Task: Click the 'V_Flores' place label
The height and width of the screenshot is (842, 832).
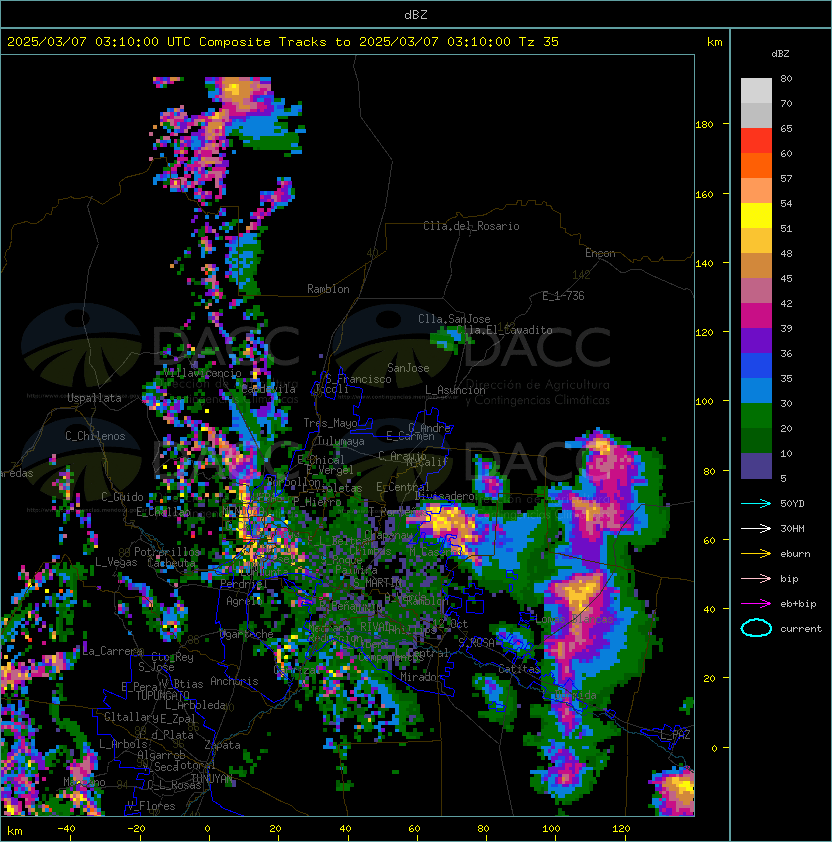Action: point(151,806)
